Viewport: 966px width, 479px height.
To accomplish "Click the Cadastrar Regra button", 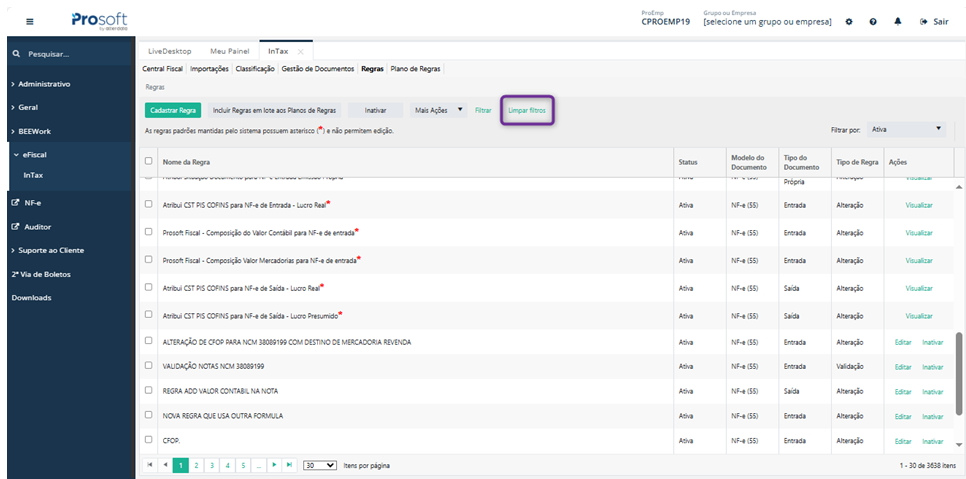I will point(173,110).
